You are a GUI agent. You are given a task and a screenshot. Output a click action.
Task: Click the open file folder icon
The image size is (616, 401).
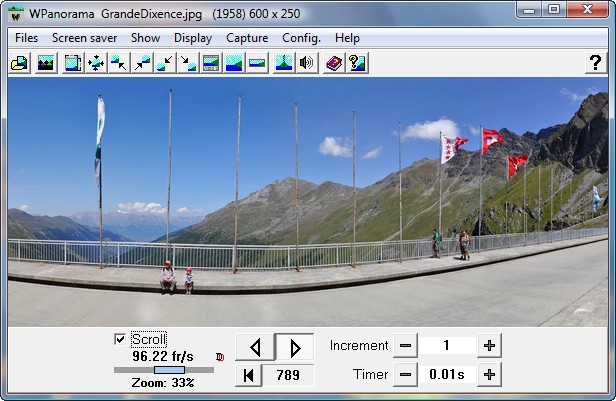19,63
